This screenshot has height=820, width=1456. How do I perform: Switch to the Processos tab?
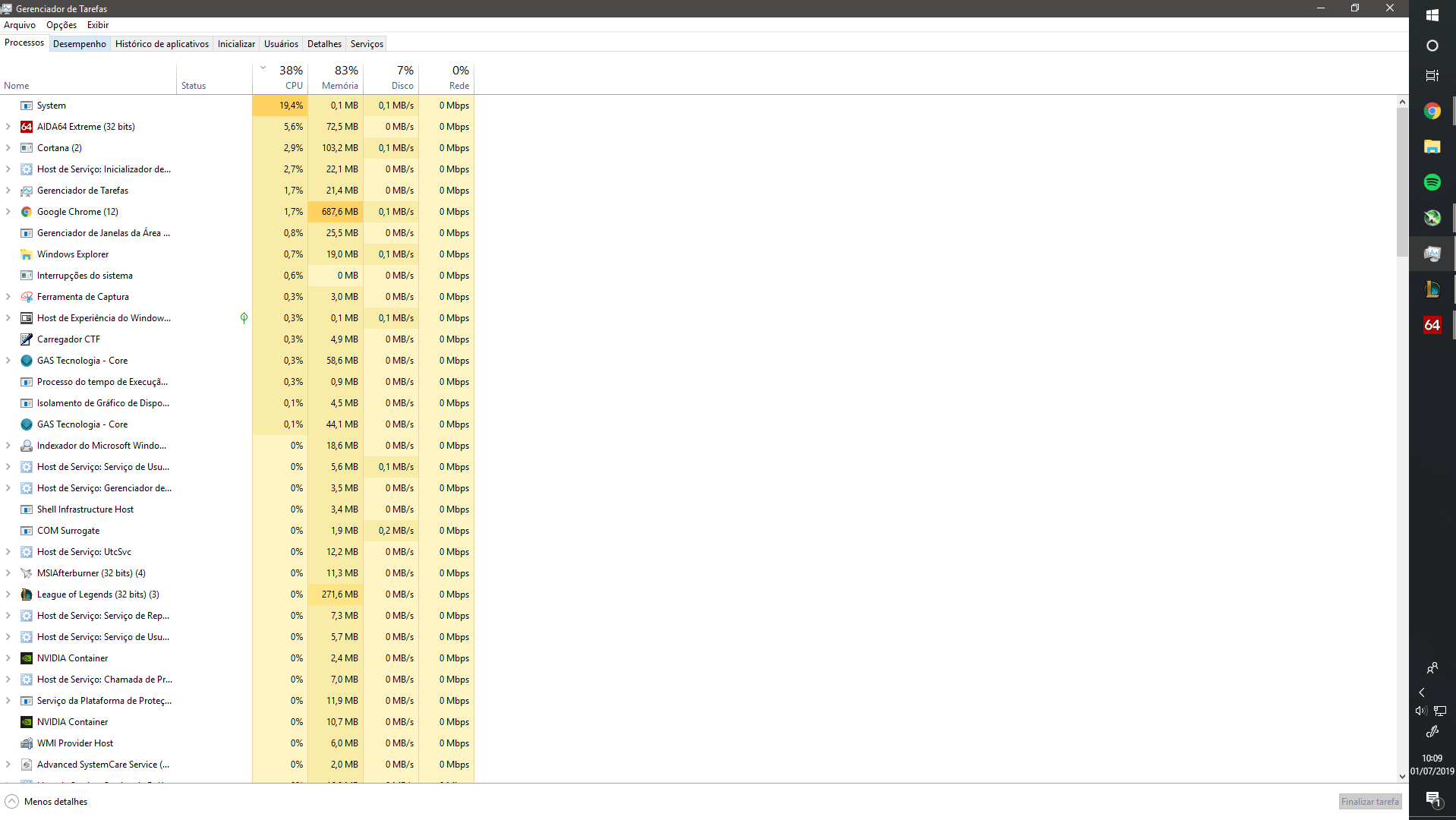pyautogui.click(x=24, y=43)
